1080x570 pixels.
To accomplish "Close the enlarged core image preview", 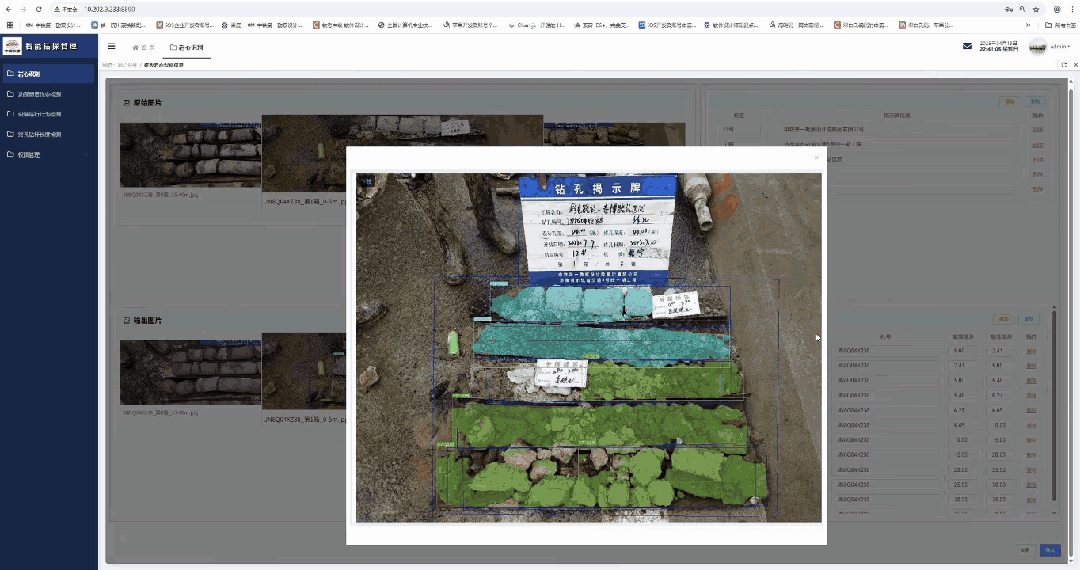I will [x=816, y=157].
